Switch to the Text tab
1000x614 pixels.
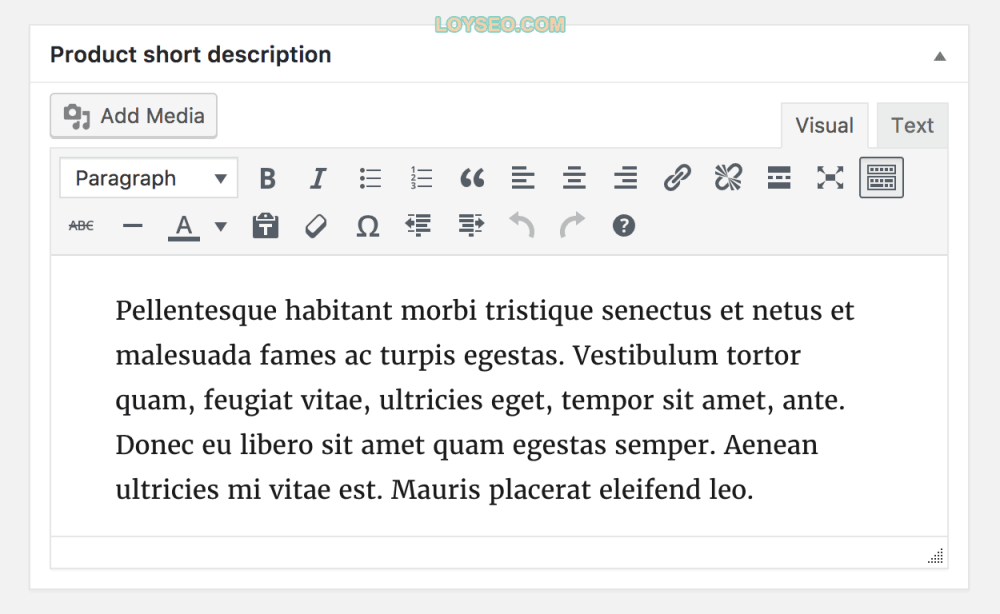(913, 126)
